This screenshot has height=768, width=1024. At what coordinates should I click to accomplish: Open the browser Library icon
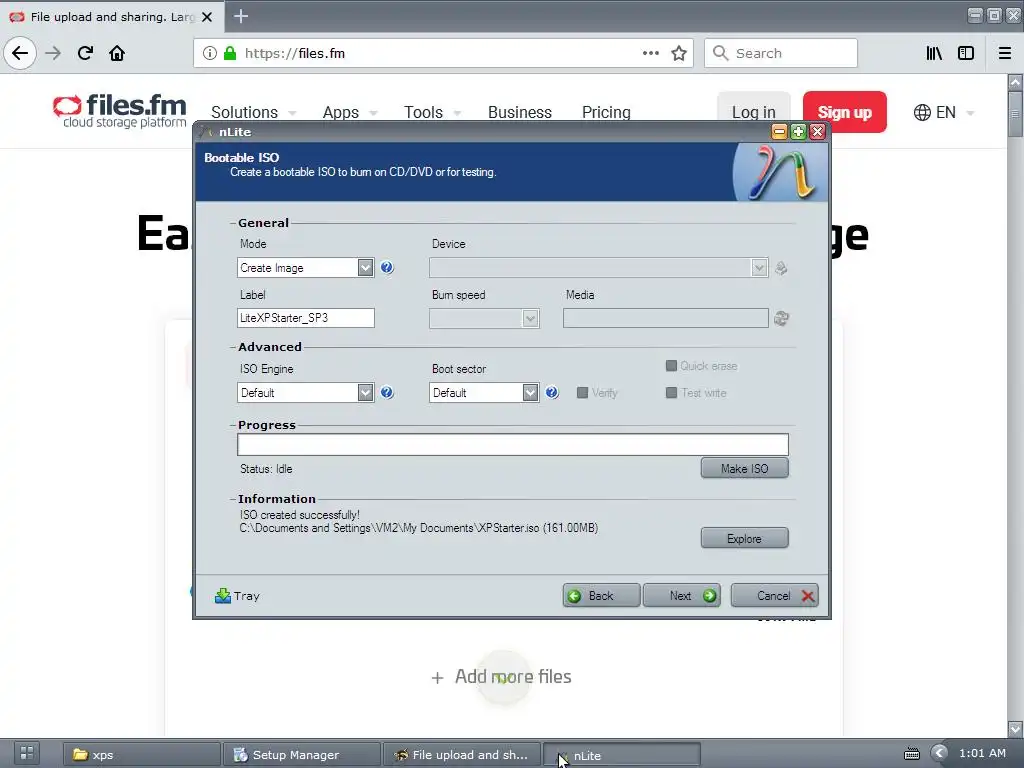click(934, 53)
